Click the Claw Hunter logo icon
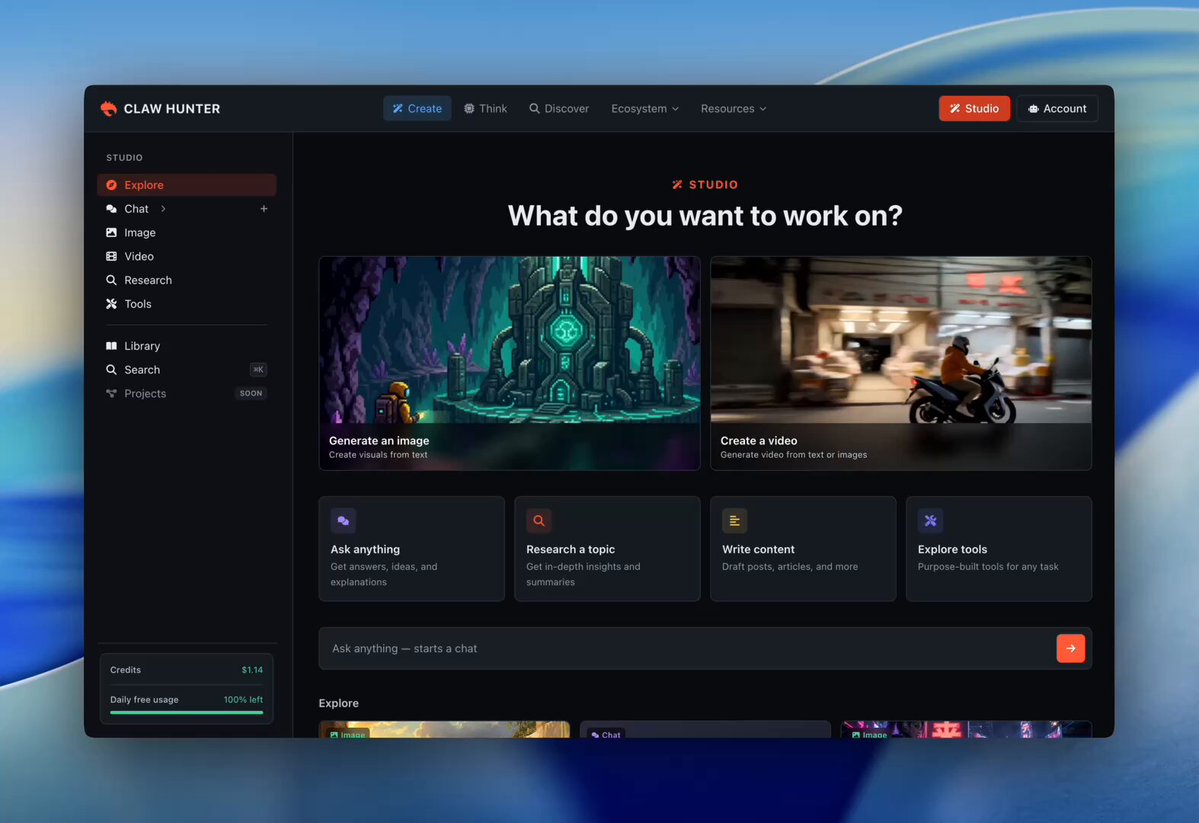The height and width of the screenshot is (823, 1199). (109, 109)
